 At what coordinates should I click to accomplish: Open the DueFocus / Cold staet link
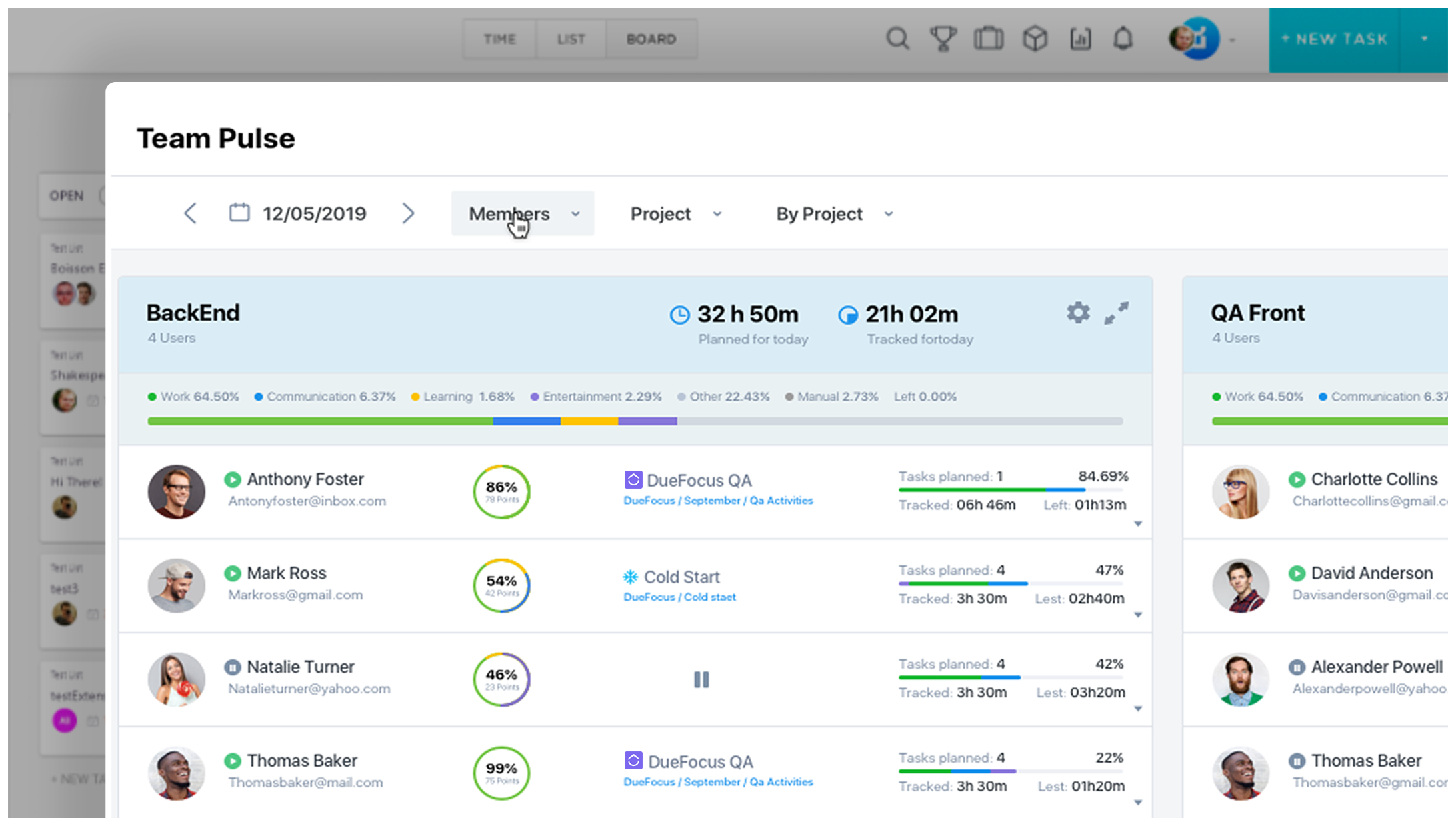679,597
